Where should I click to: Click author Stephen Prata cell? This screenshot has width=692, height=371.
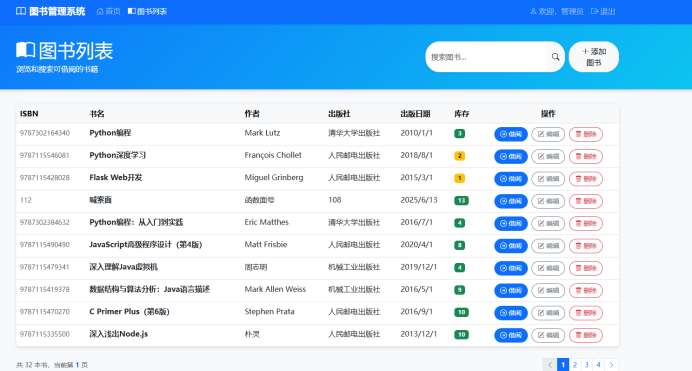coord(269,311)
